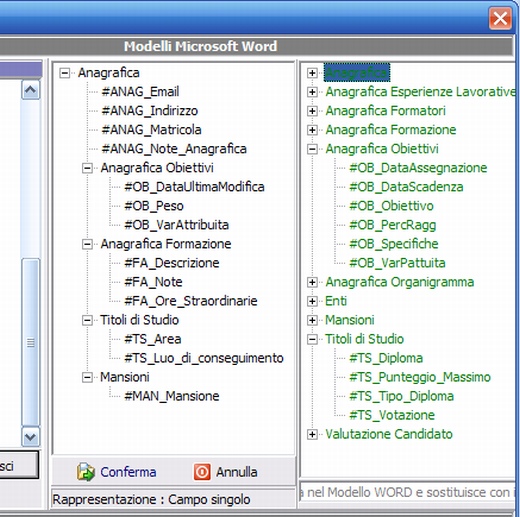
Task: Select #TS_Area field
Action: (153, 339)
